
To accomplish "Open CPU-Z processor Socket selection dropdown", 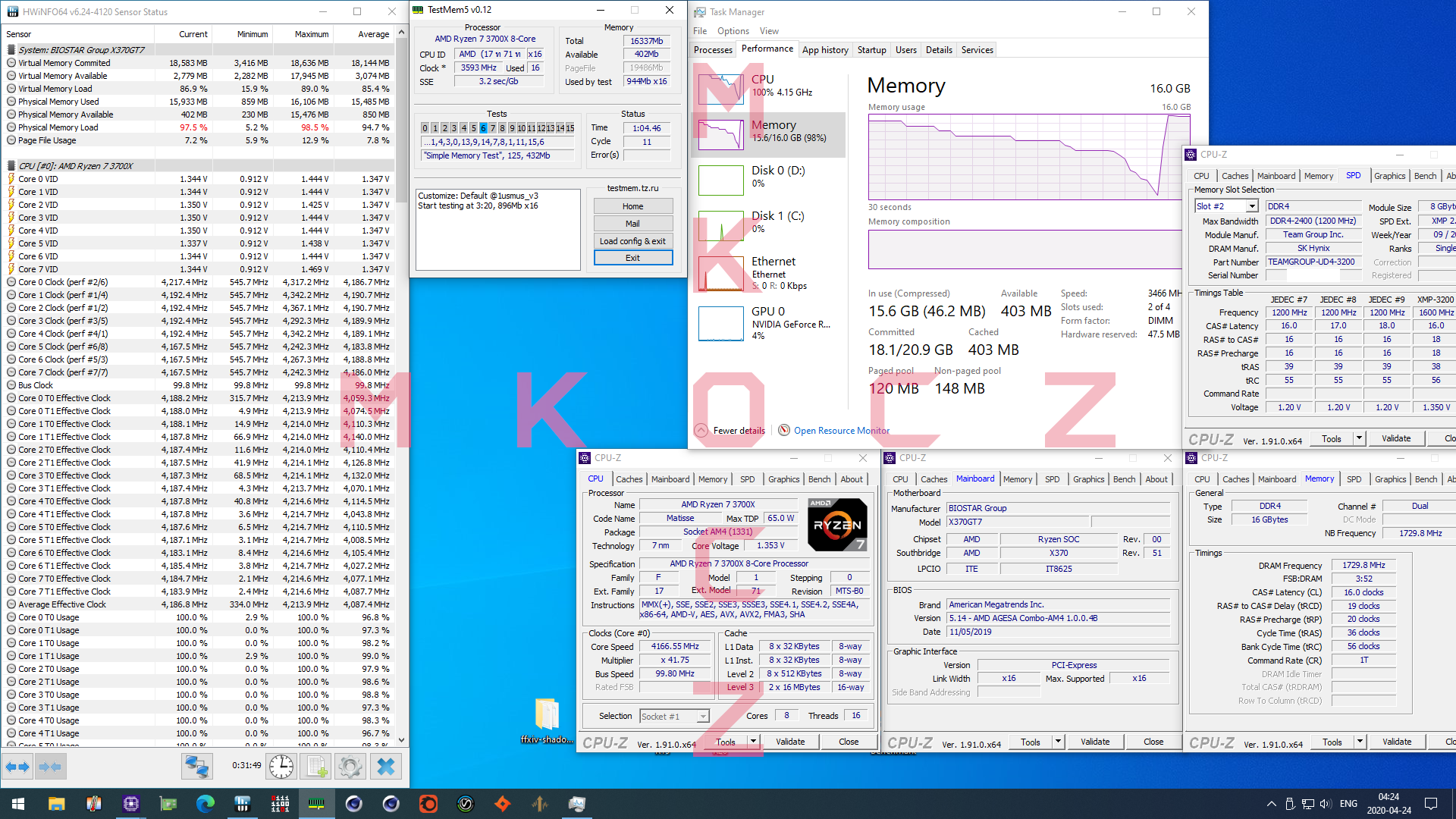I will (x=703, y=717).
